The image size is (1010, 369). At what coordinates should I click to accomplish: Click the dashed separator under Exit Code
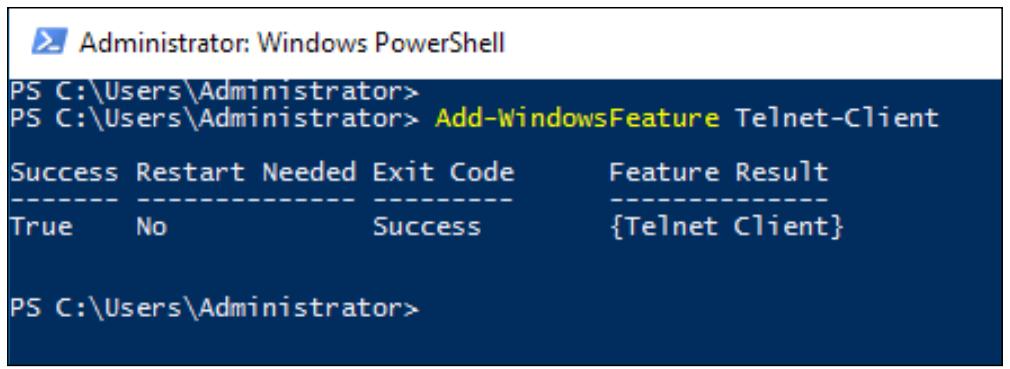click(443, 199)
